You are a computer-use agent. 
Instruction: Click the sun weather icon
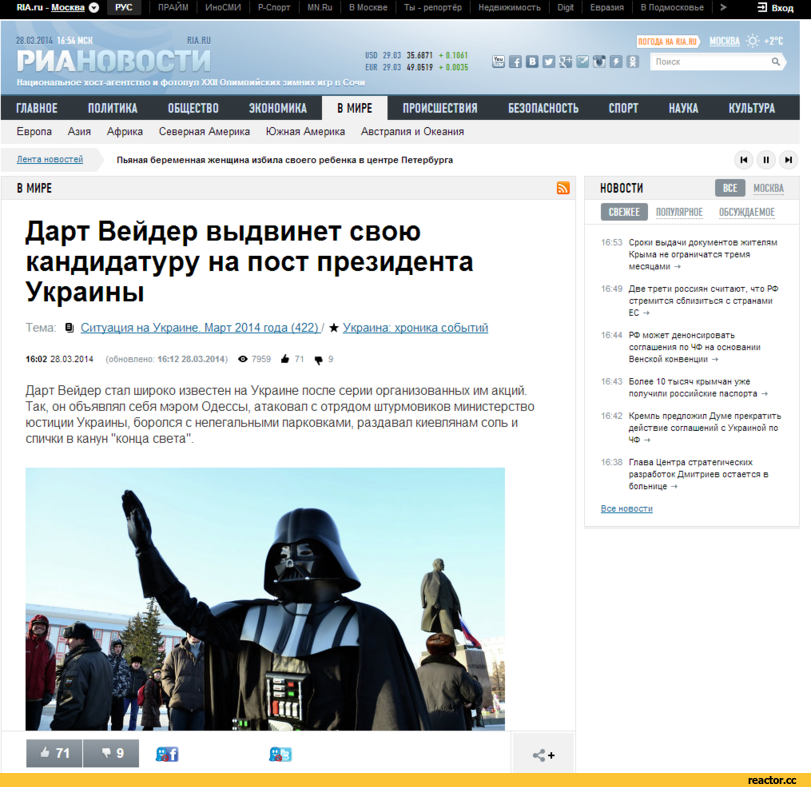pos(753,41)
